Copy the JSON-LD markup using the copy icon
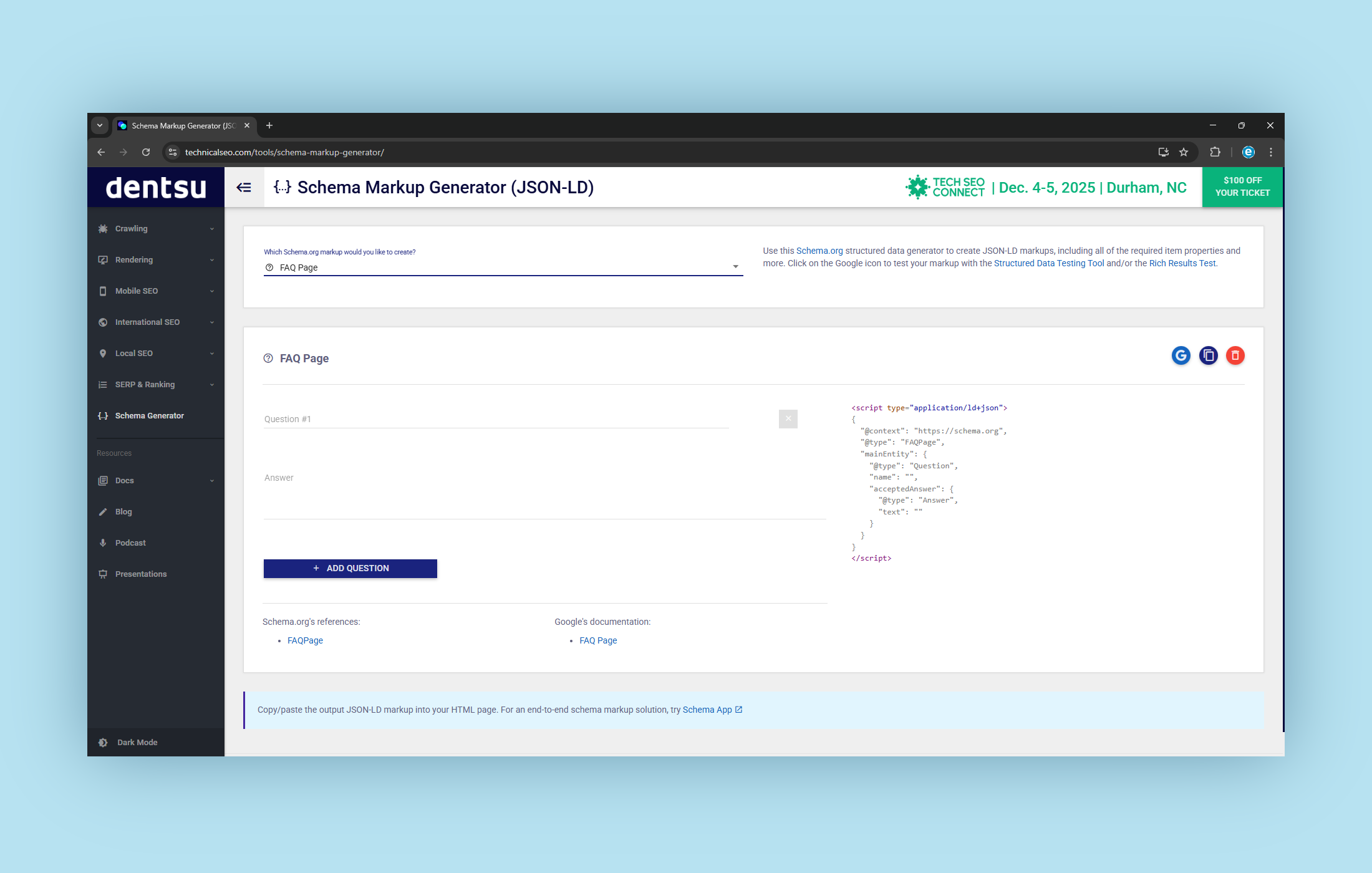This screenshot has width=1372, height=873. tap(1209, 355)
